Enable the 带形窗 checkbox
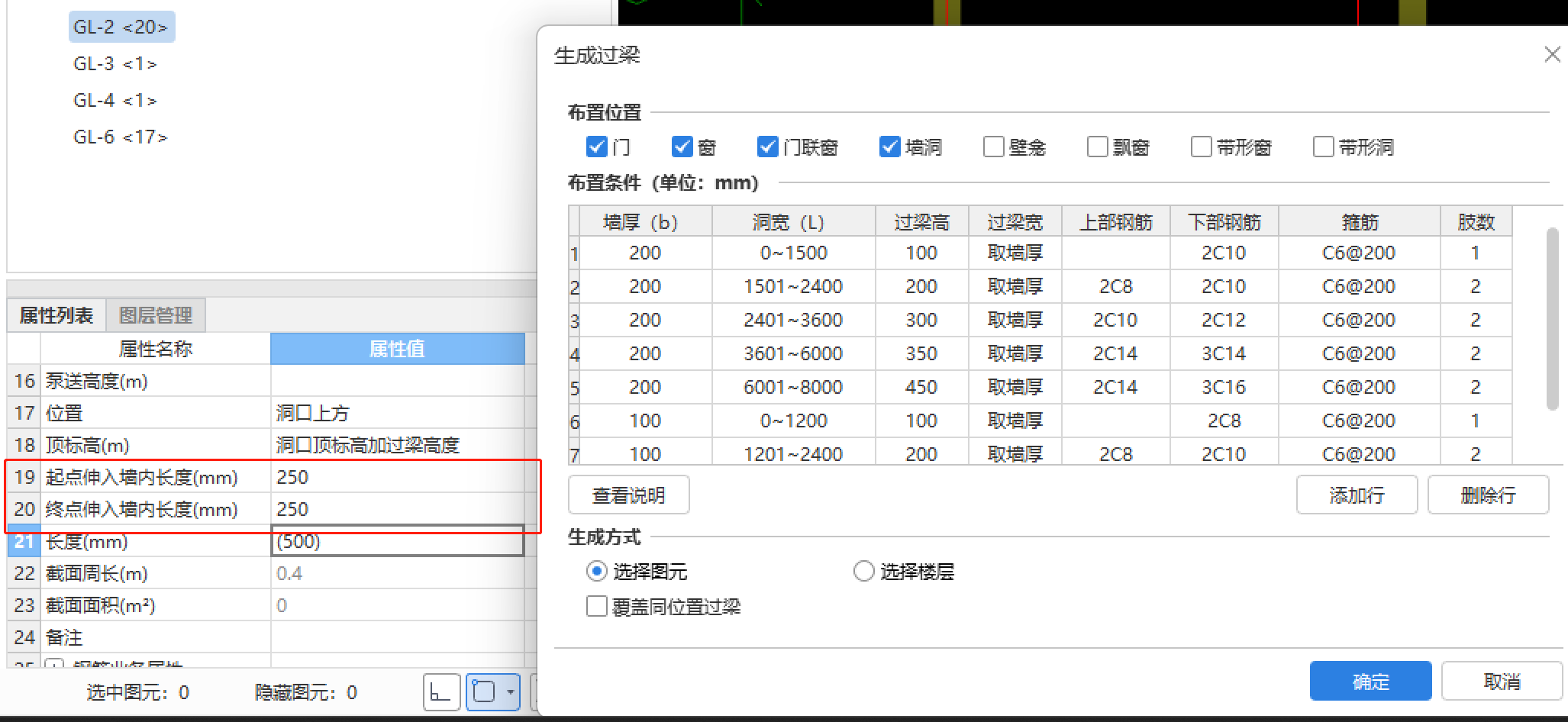This screenshot has width=1568, height=722. point(1202,147)
